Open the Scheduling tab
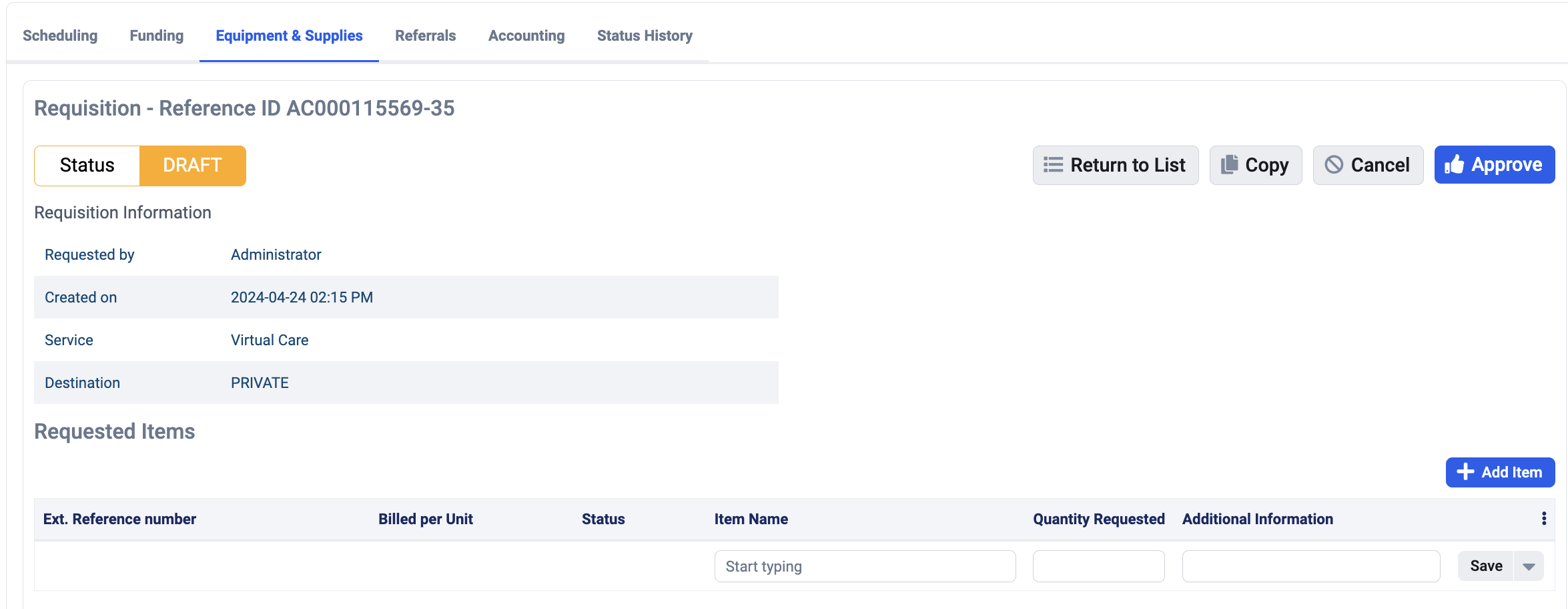Viewport: 1568px width, 609px height. tap(60, 35)
